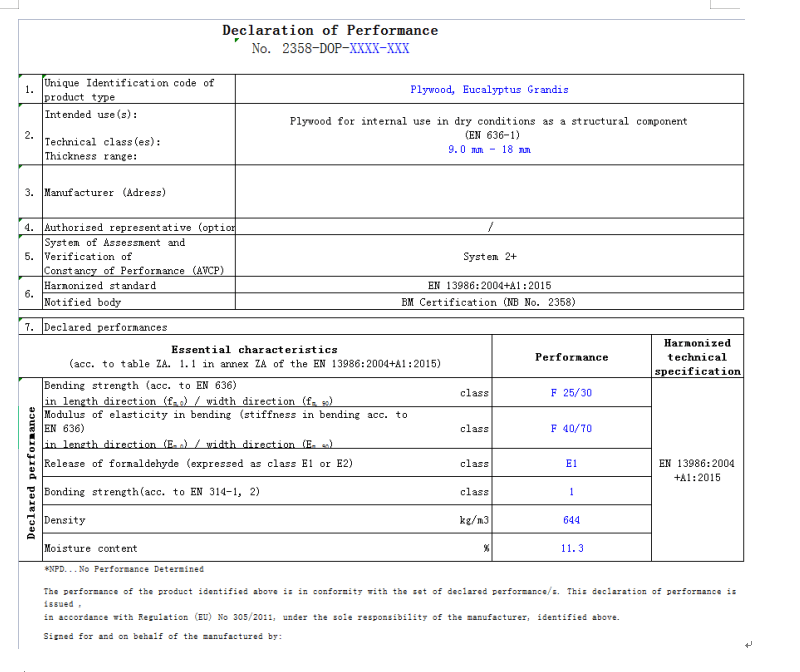Click the Signed for and on behalf line

coord(163,636)
